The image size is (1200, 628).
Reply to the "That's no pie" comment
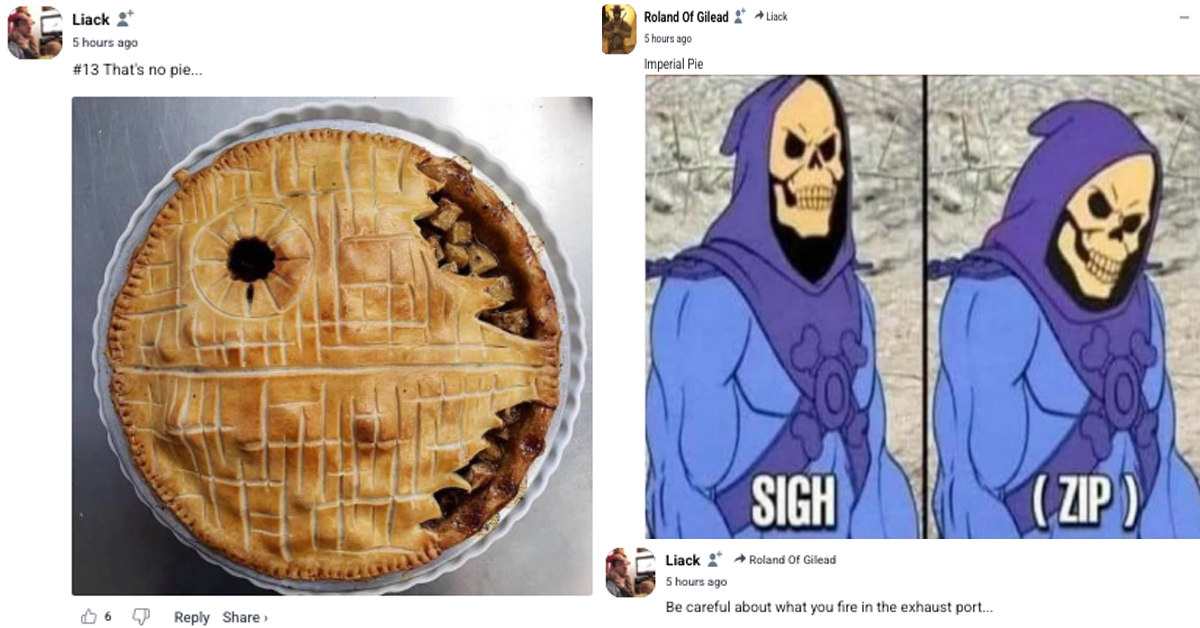(192, 617)
